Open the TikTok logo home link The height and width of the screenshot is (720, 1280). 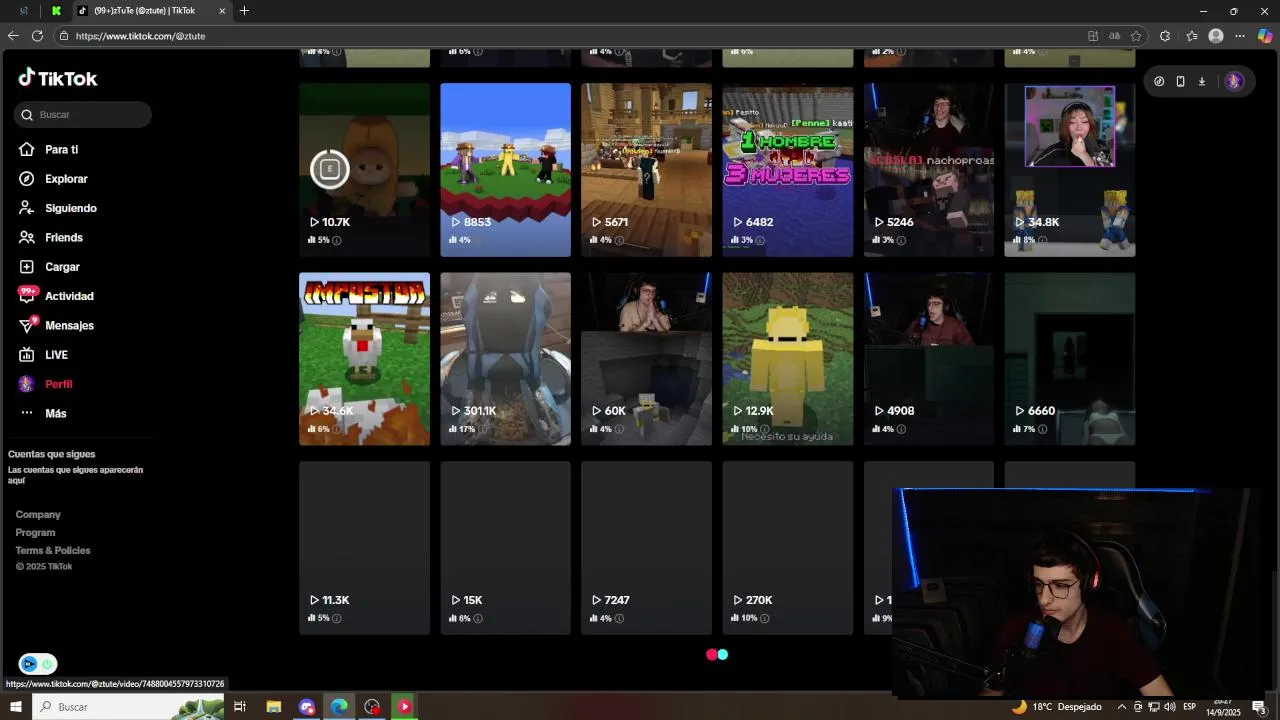coord(58,78)
